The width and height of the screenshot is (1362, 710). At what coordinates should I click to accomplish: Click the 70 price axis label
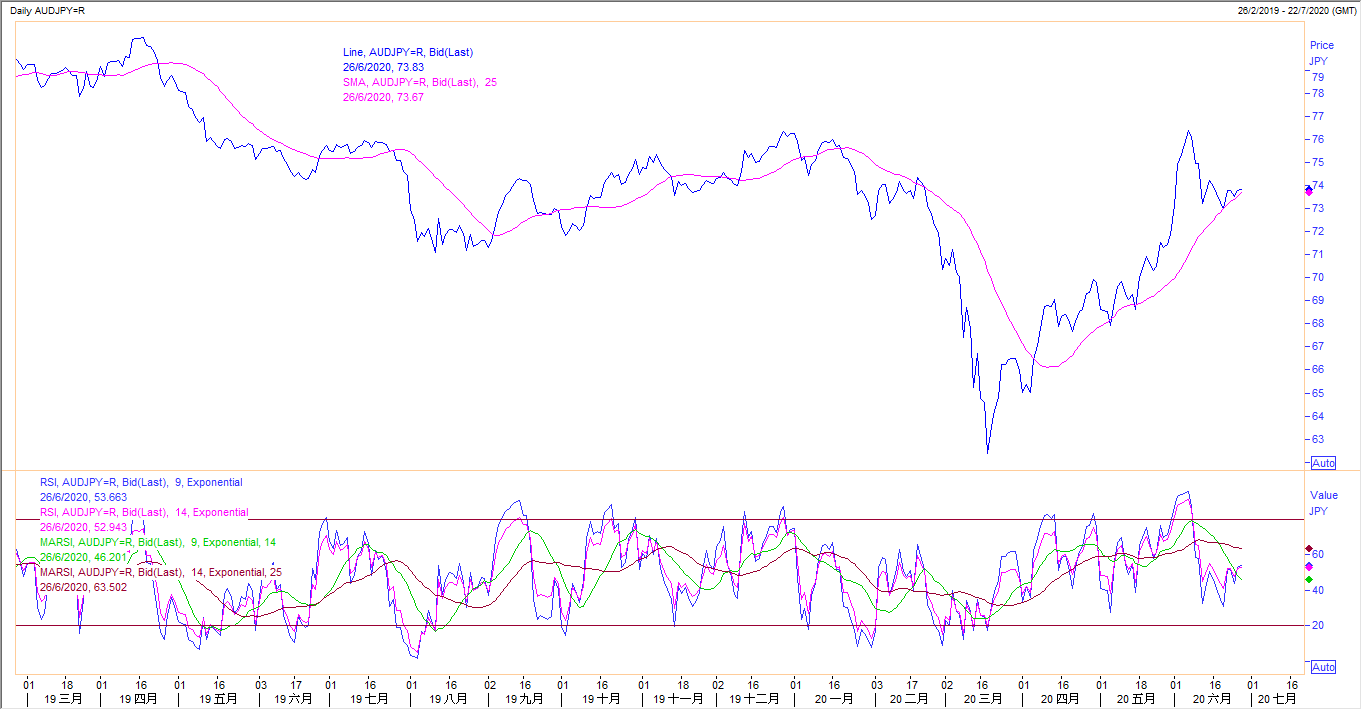[x=1318, y=277]
